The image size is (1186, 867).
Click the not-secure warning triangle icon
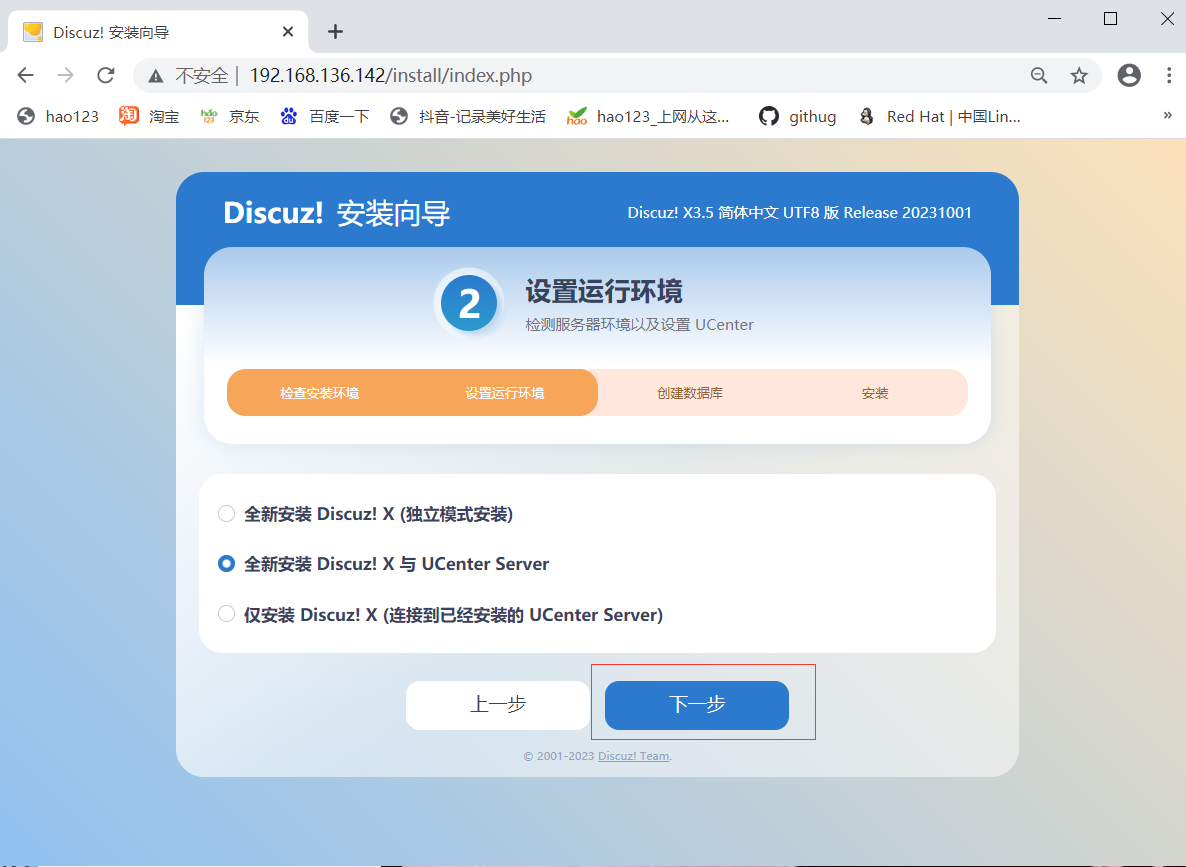pyautogui.click(x=156, y=76)
